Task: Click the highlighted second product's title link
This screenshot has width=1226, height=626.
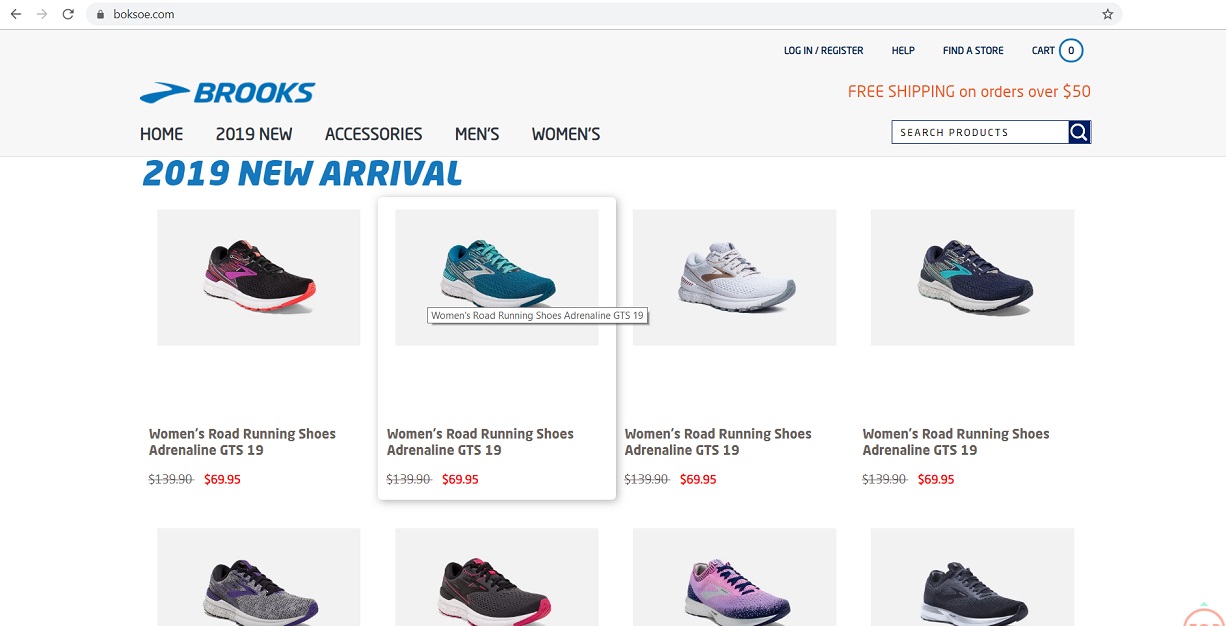Action: (480, 442)
